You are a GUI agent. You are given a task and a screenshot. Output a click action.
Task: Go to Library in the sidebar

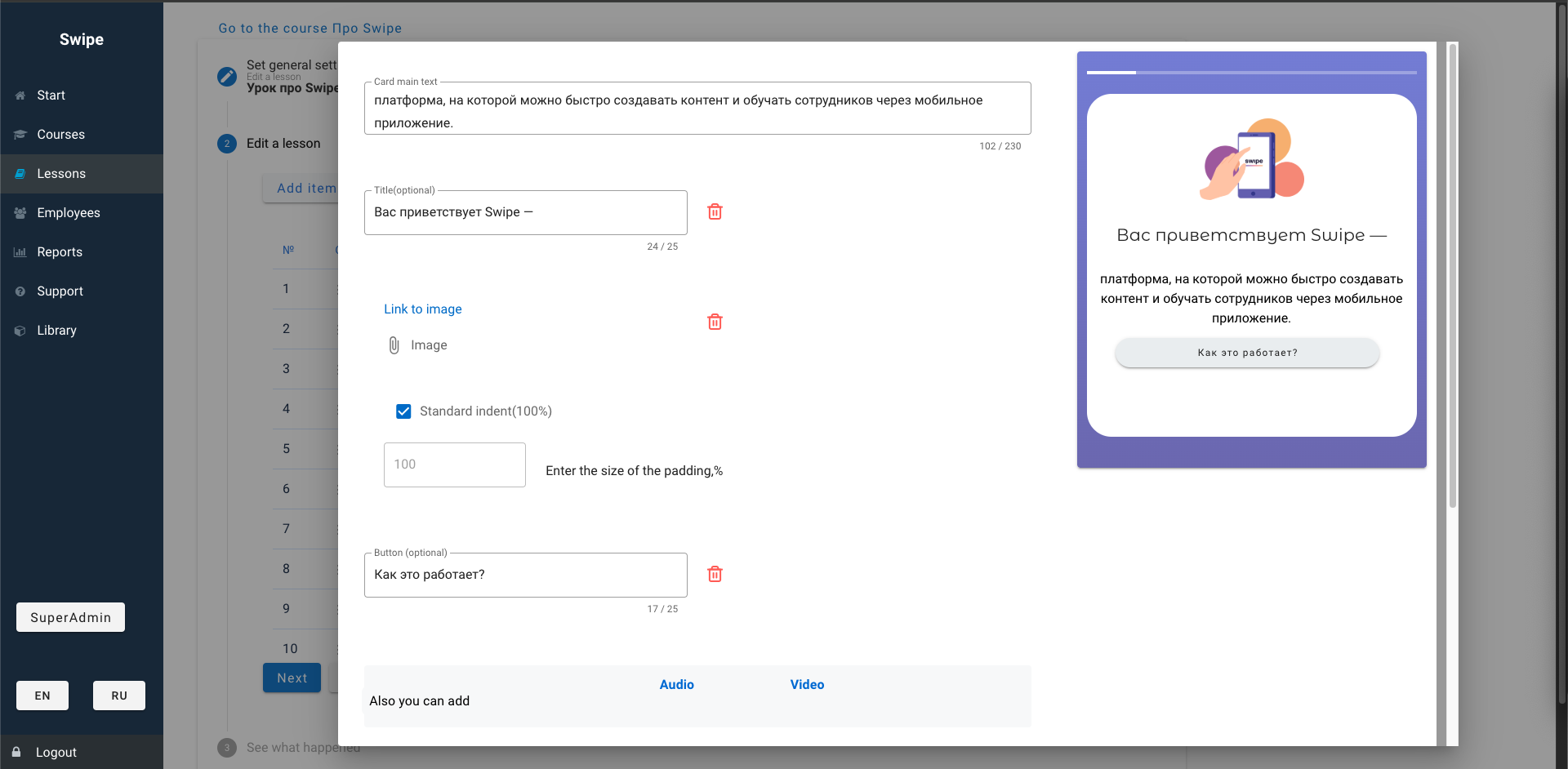coord(56,331)
